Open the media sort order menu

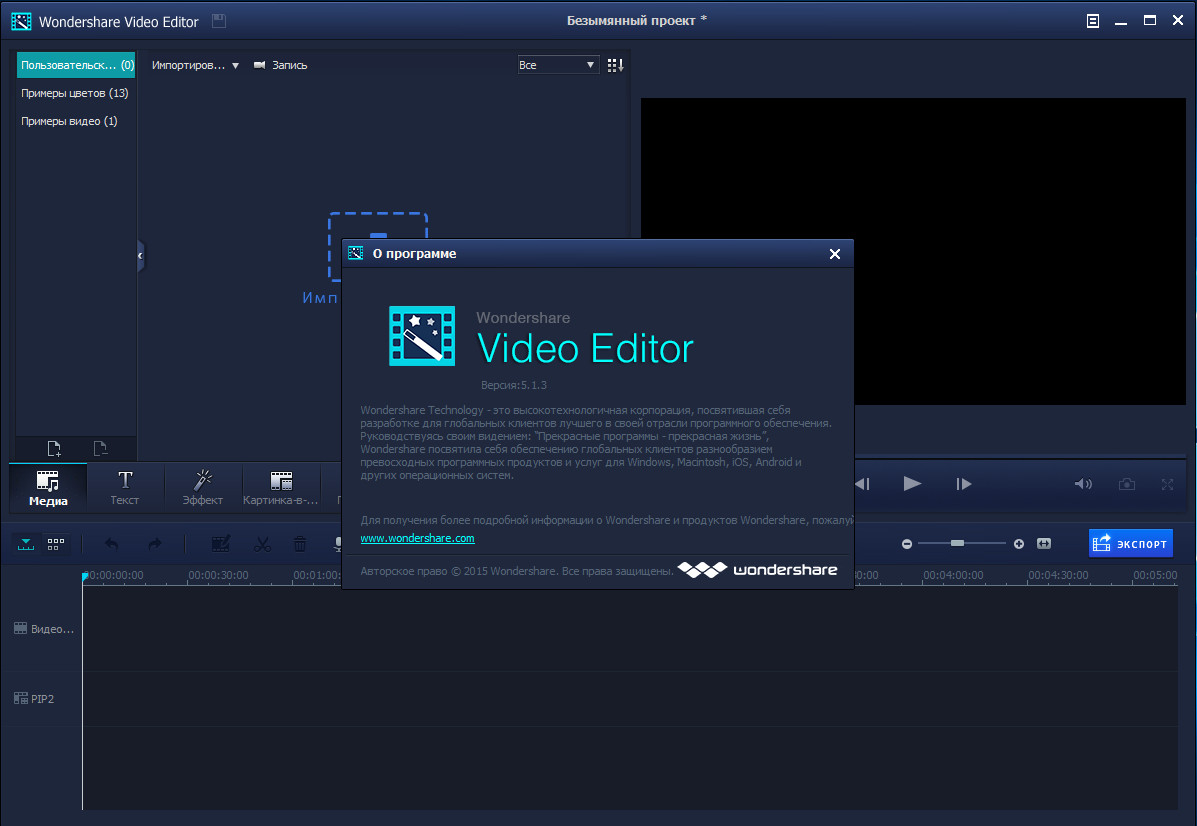(615, 65)
